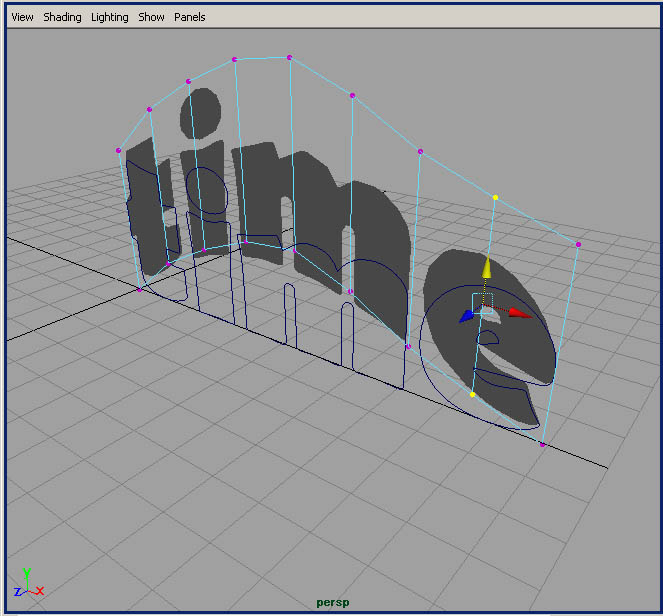Click the blue Z-axis move arrow

[x=467, y=316]
